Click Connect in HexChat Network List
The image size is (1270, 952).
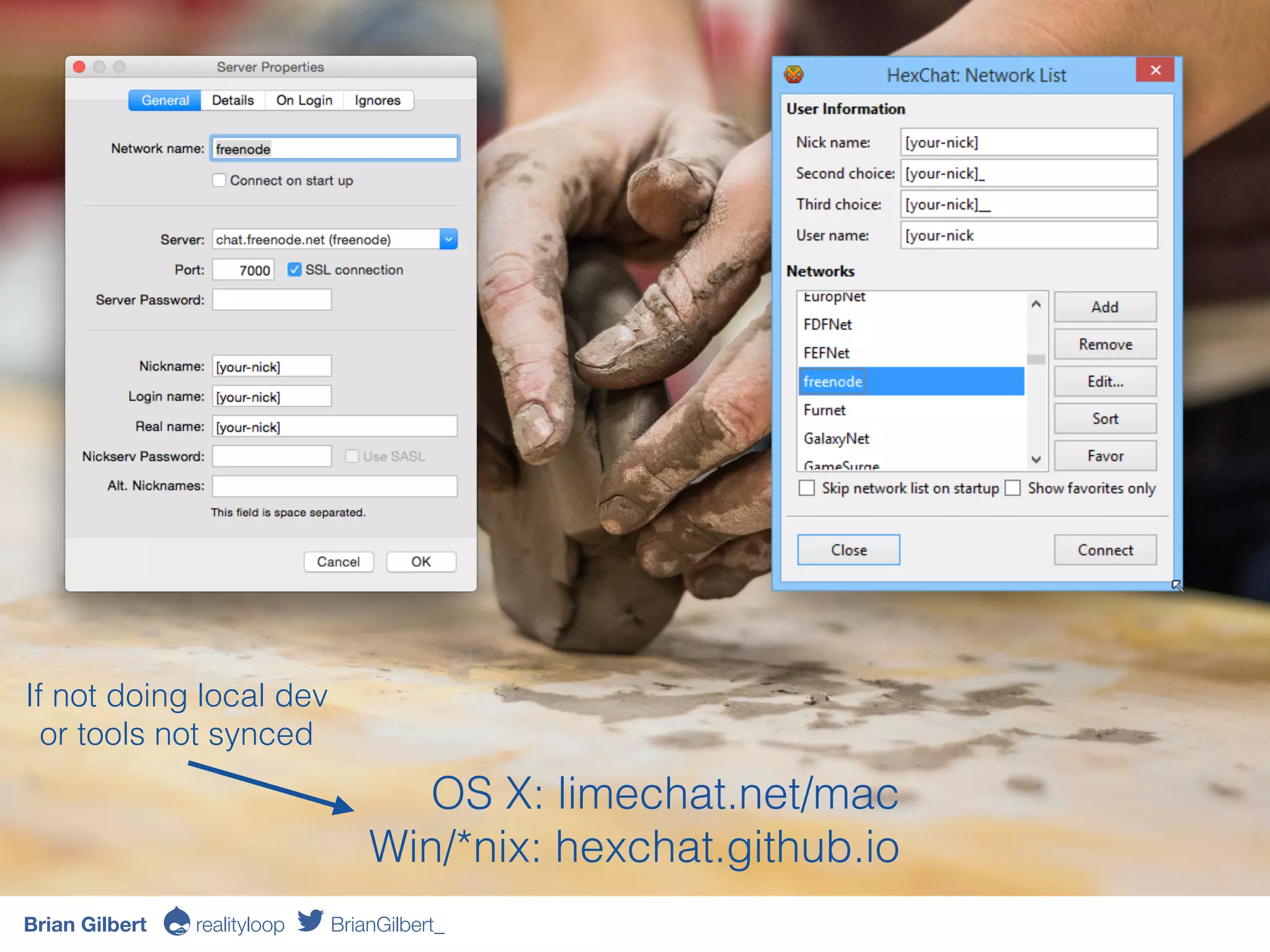1105,550
